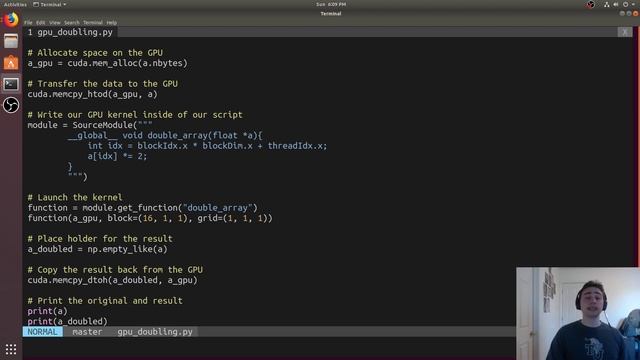Click the 'function(a_gpu, block=' line
Image resolution: width=640 pixels, height=360 pixels.
150,218
